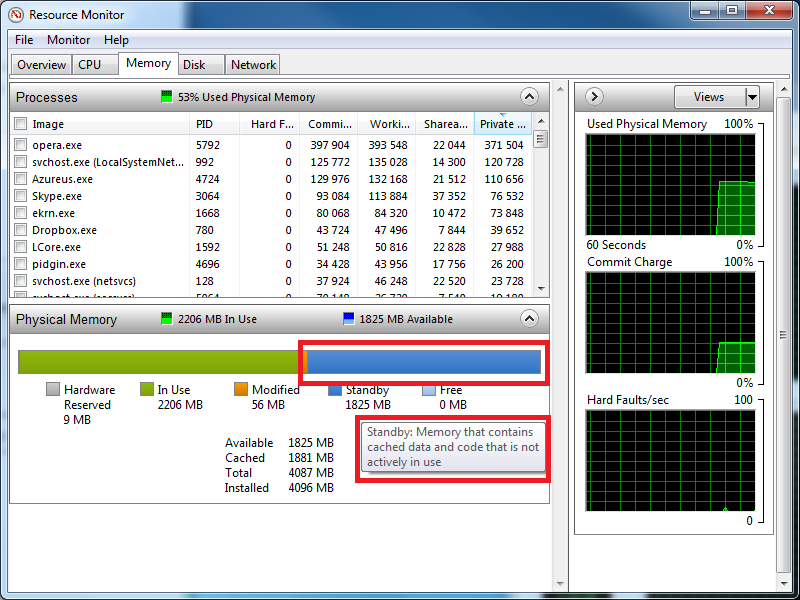Viewport: 800px width, 600px height.
Task: Click the blue Available indicator icon
Action: (x=348, y=318)
